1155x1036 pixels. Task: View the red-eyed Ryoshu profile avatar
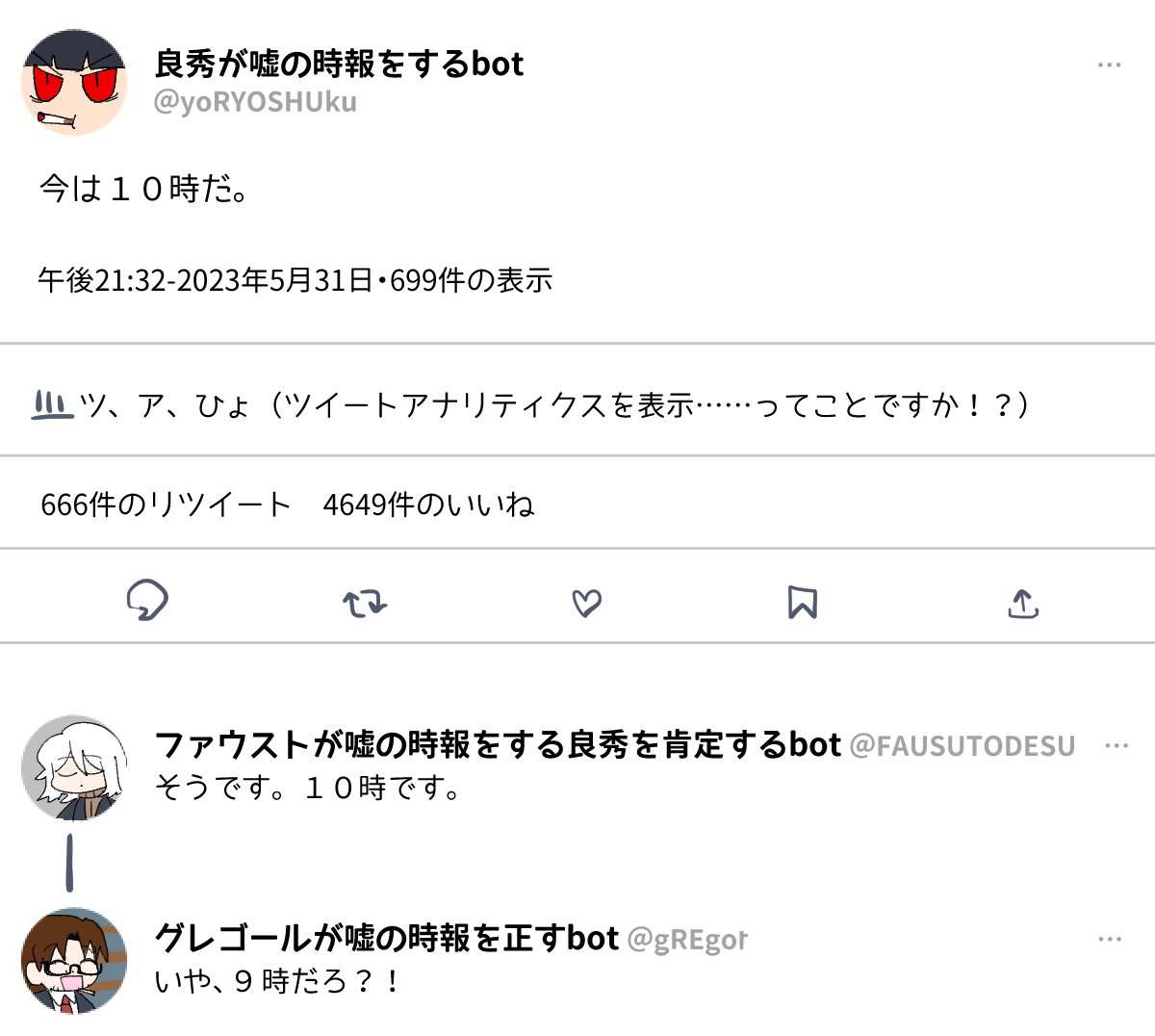click(74, 82)
